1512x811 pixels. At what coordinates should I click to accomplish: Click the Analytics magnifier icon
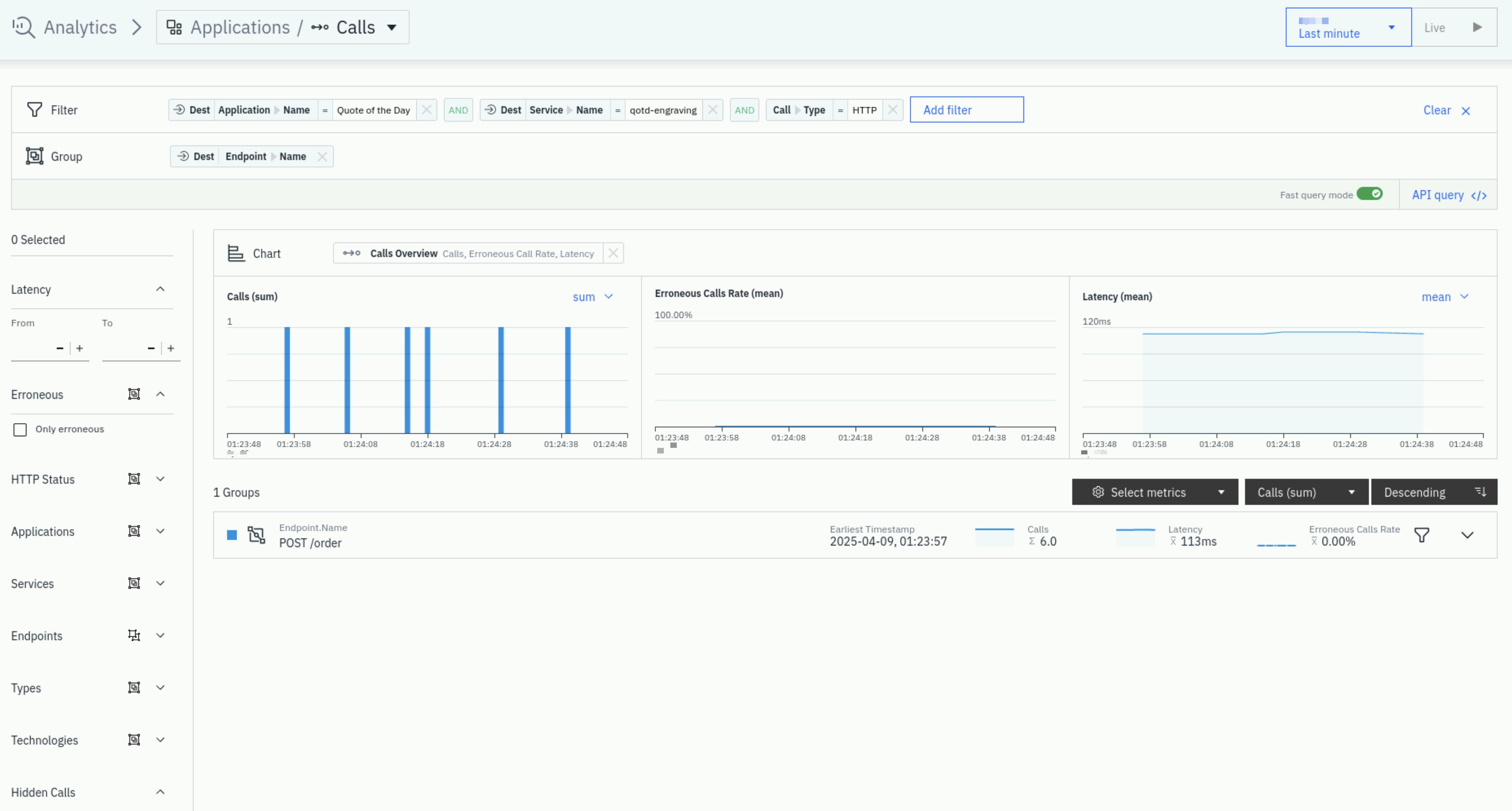coord(24,27)
